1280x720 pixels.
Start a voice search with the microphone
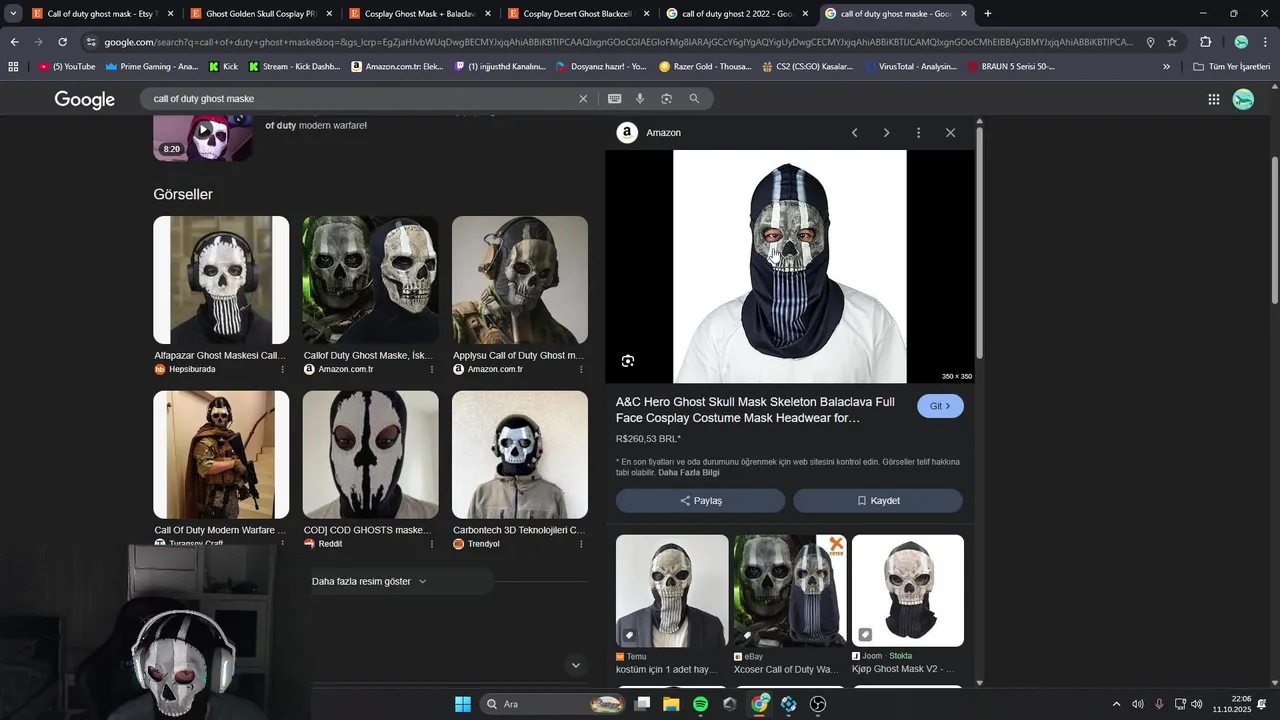[x=640, y=99]
